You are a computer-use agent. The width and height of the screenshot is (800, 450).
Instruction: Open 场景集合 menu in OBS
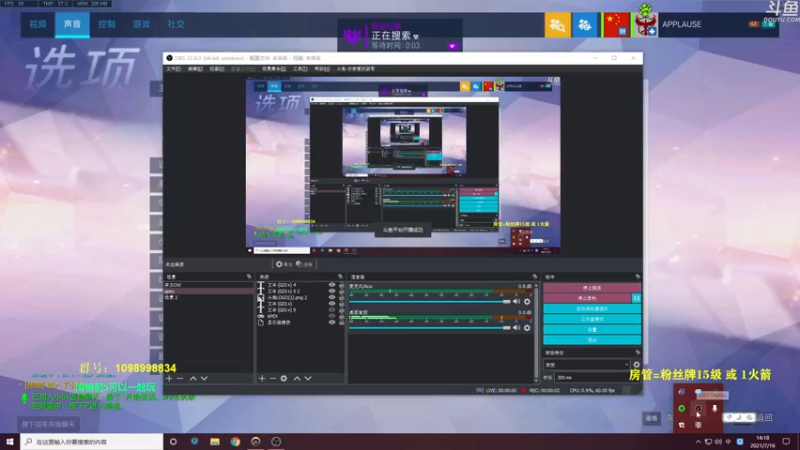(274, 69)
